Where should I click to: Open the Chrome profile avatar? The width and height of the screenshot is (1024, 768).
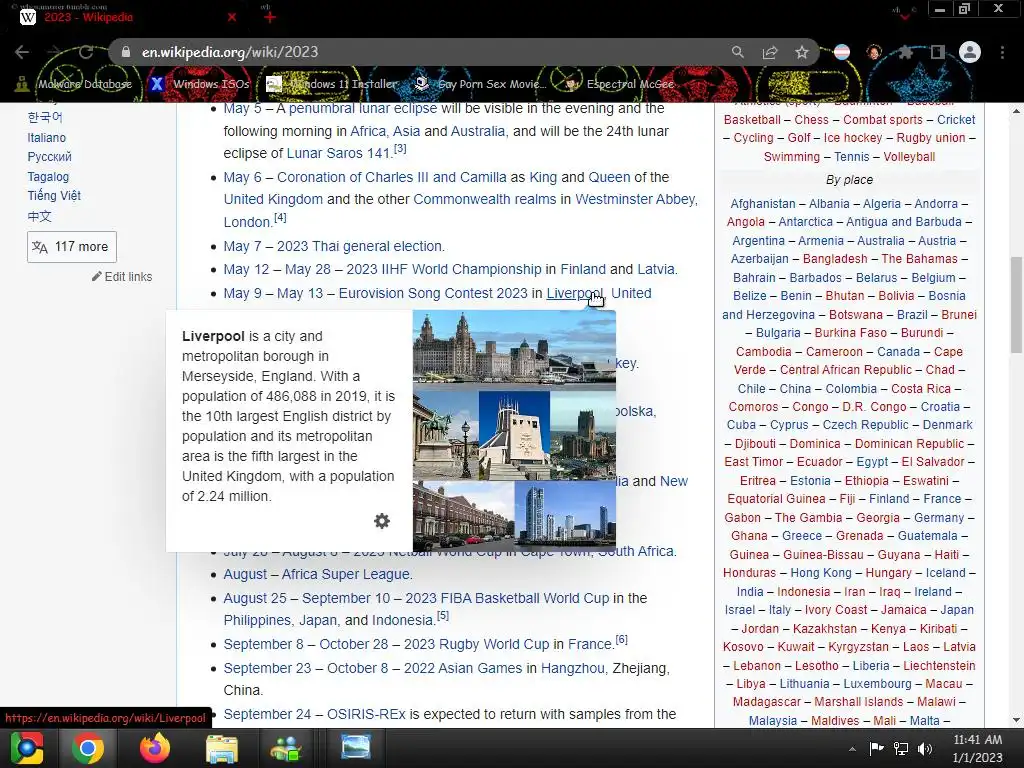(970, 52)
